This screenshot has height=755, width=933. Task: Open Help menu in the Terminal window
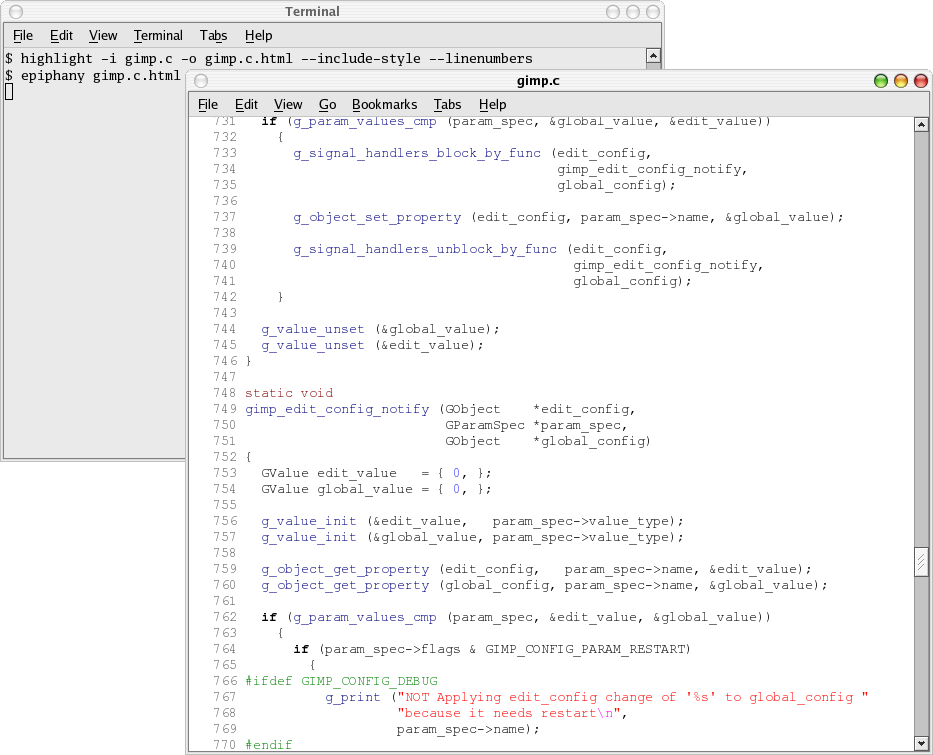[x=258, y=36]
